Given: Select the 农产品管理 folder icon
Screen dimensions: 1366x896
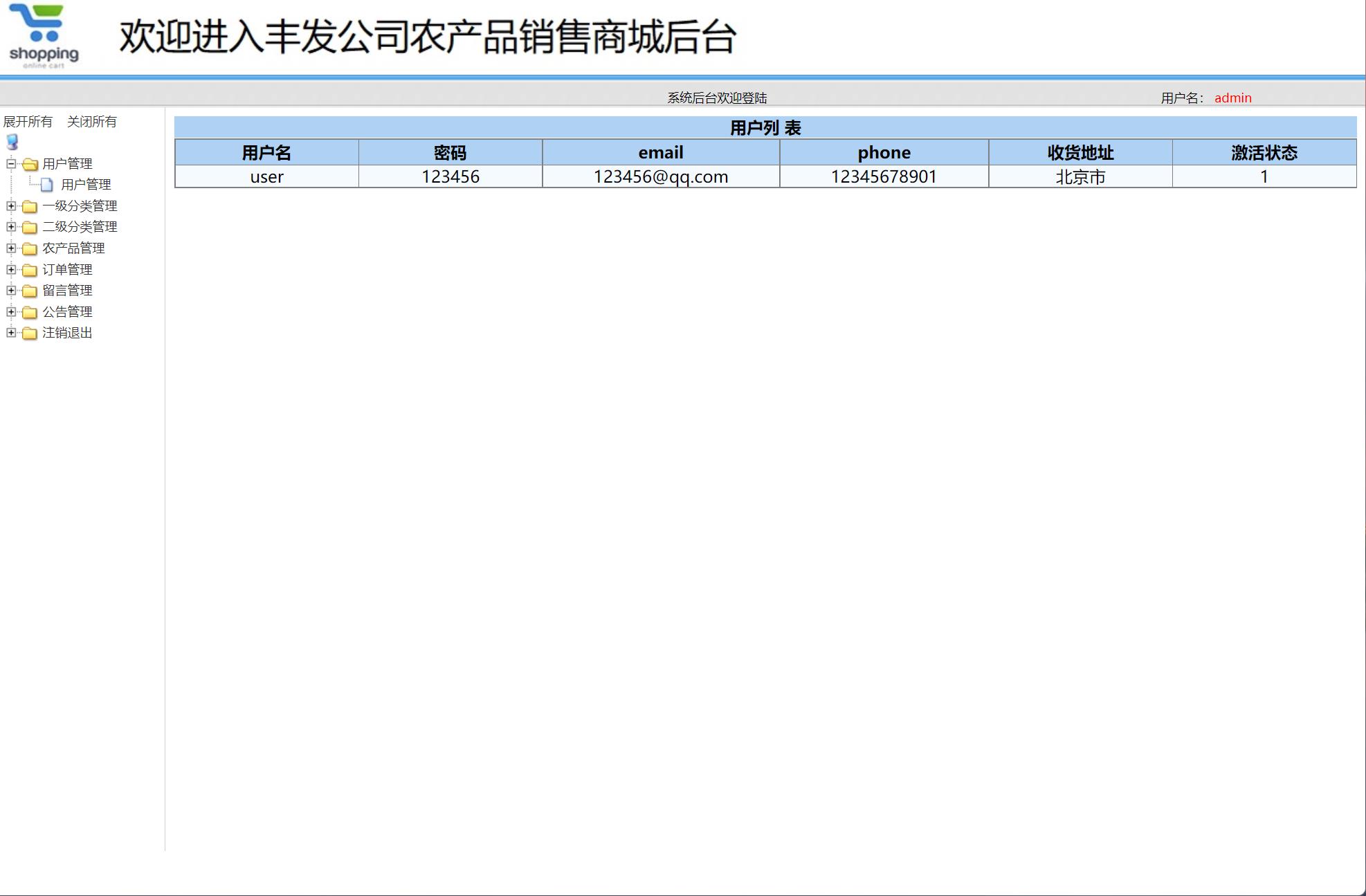Looking at the screenshot, I should [30, 248].
